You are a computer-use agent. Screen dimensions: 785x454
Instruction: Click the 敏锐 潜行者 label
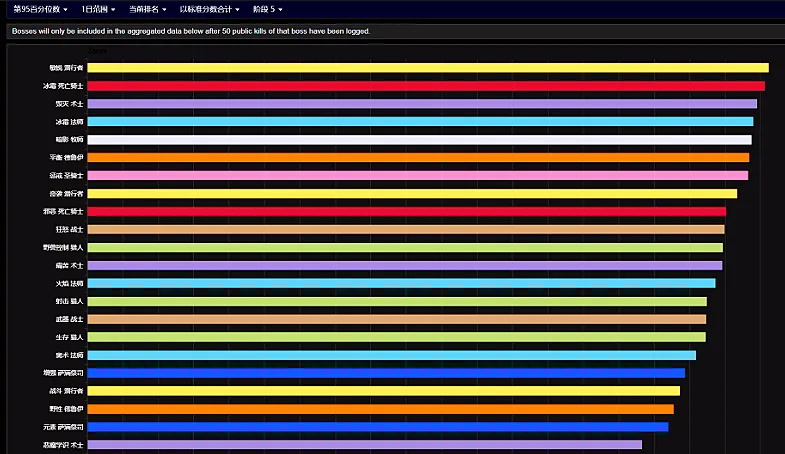pyautogui.click(x=66, y=68)
